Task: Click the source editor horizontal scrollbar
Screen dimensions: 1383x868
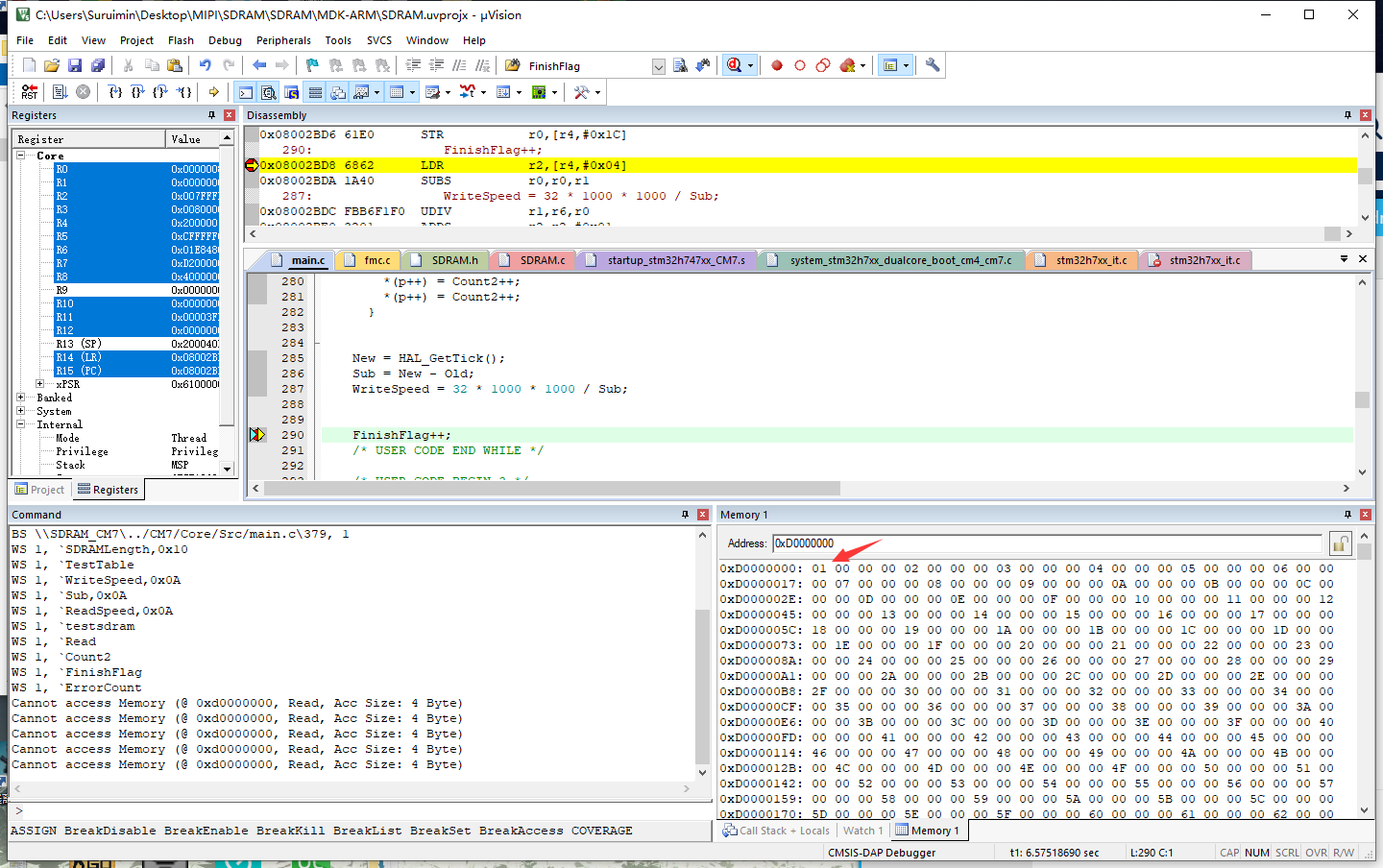Action: [552, 489]
